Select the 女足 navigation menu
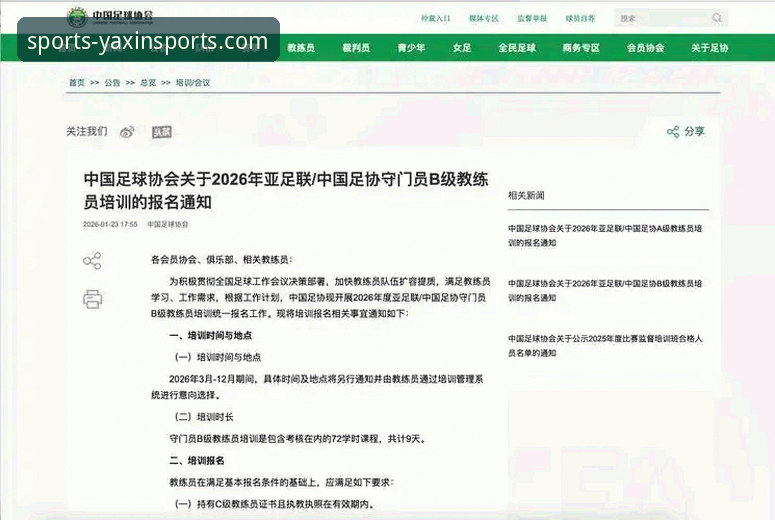The width and height of the screenshot is (775, 520). click(462, 48)
